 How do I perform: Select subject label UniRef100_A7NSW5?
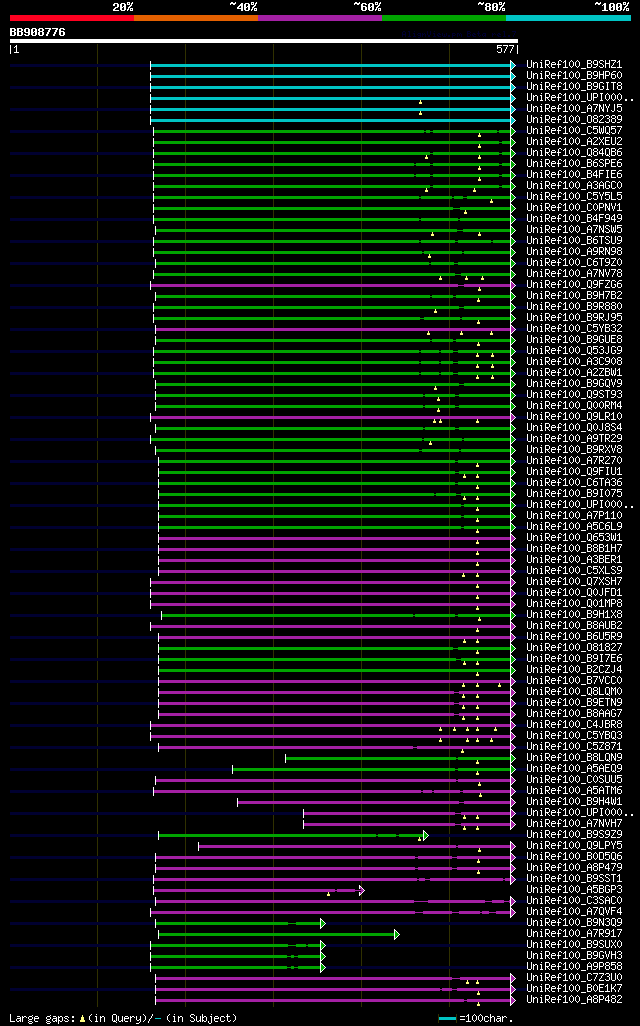click(574, 230)
